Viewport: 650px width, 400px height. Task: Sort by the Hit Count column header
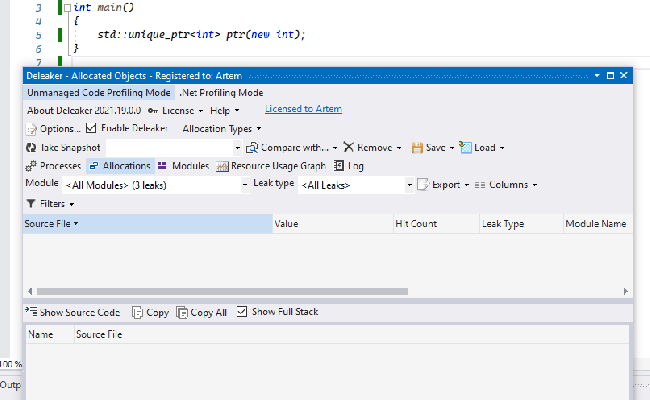[437, 224]
